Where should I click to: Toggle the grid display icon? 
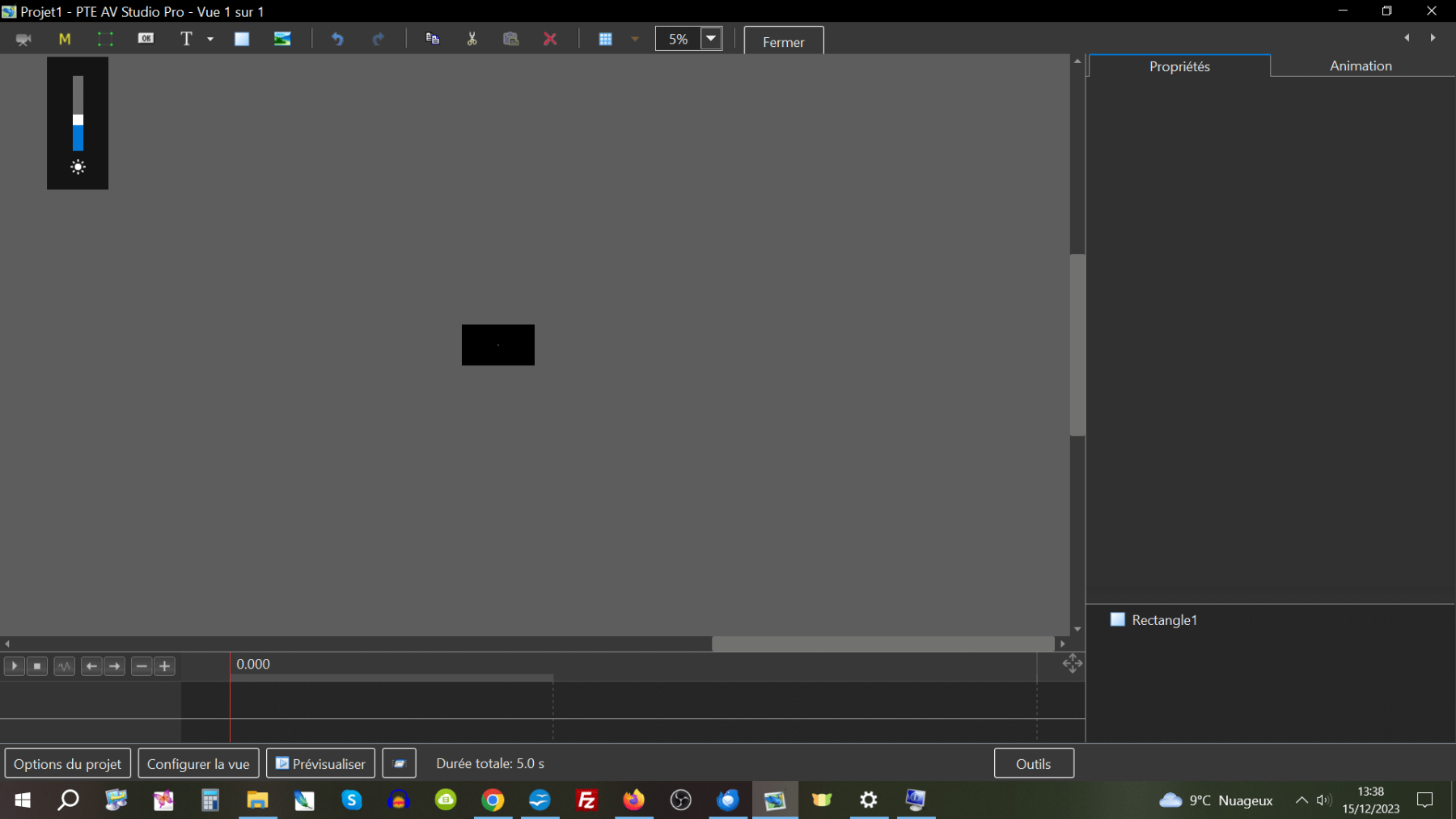click(605, 39)
